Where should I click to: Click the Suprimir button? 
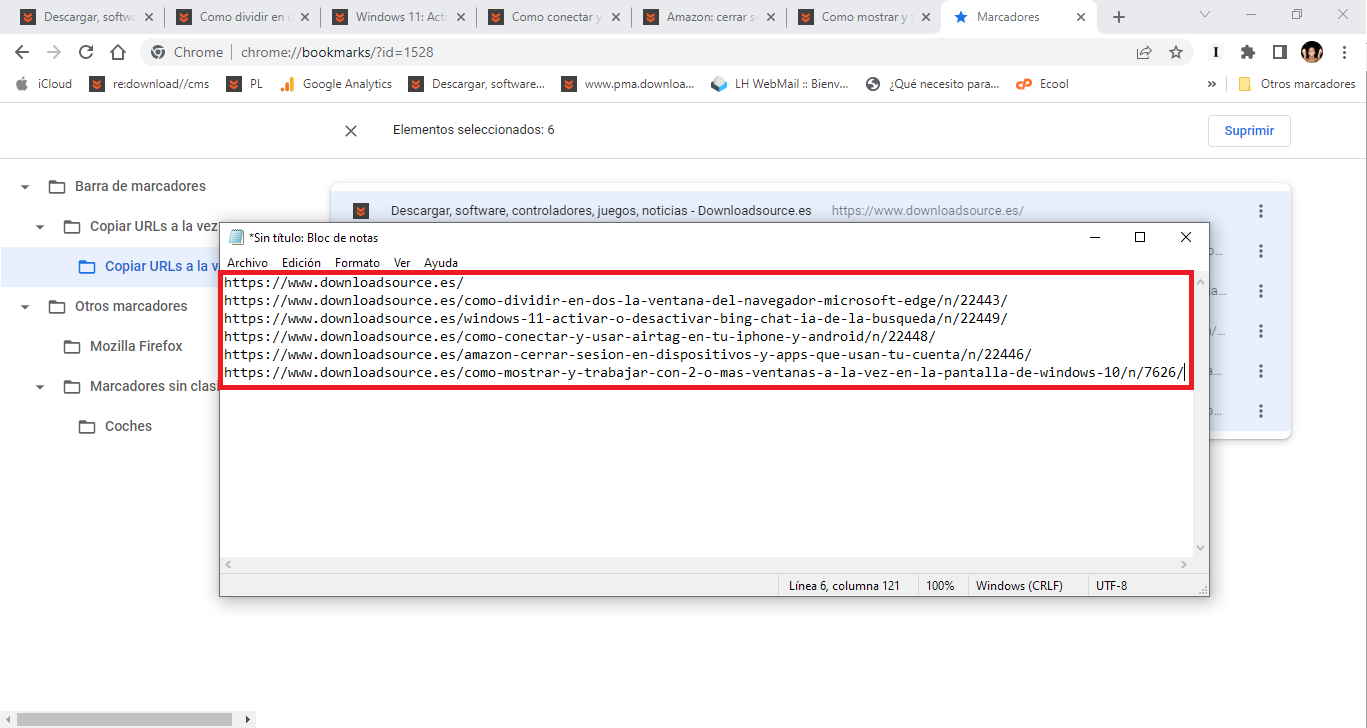click(1249, 131)
